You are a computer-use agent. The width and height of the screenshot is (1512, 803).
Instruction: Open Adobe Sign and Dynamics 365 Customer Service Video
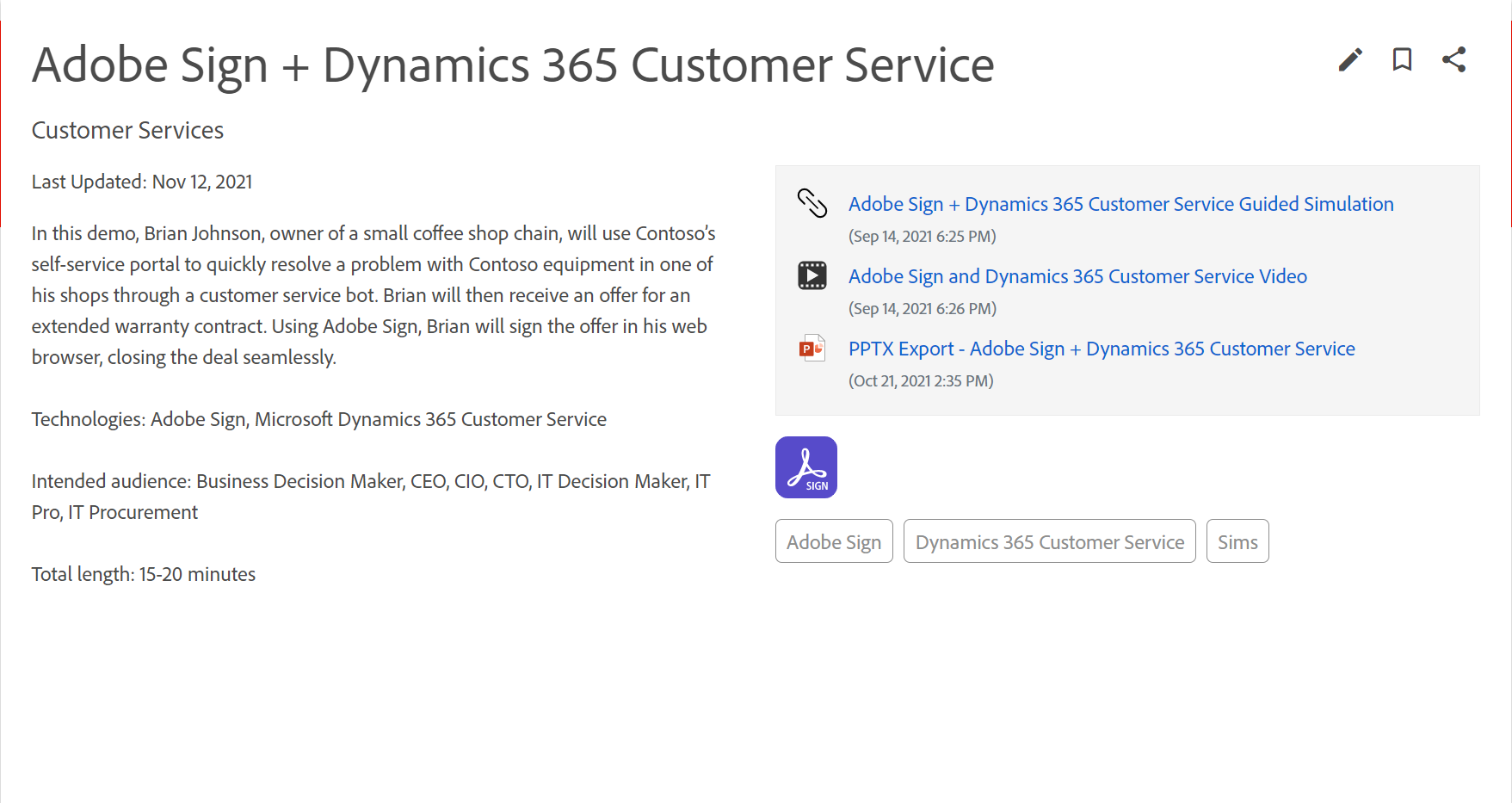coord(1077,276)
